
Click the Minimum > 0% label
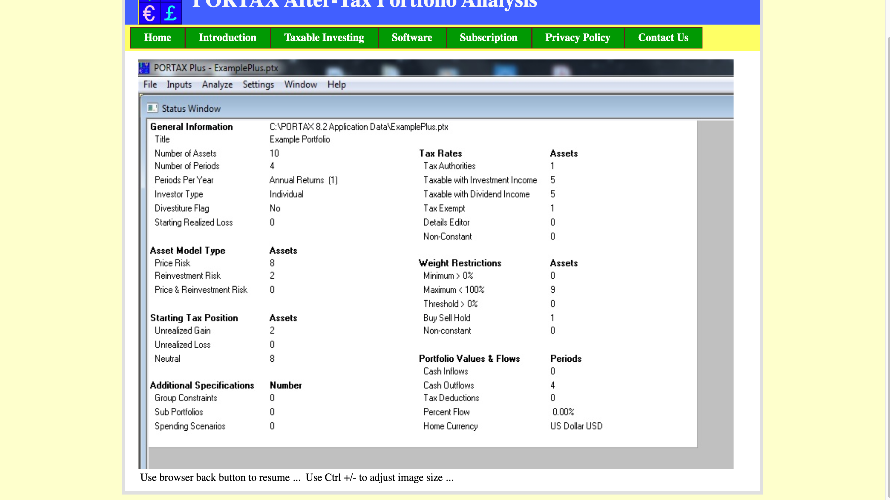pyautogui.click(x=448, y=275)
